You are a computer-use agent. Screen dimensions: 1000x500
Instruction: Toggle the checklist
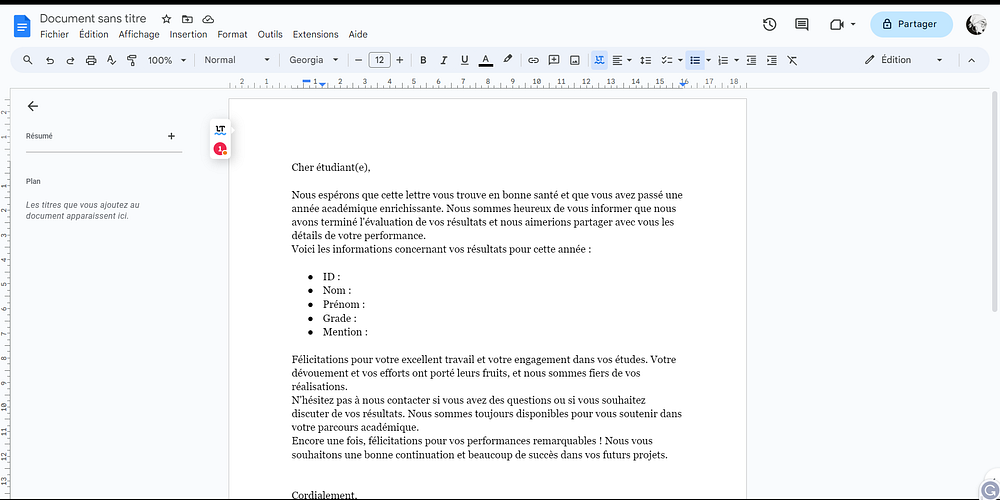coord(667,61)
